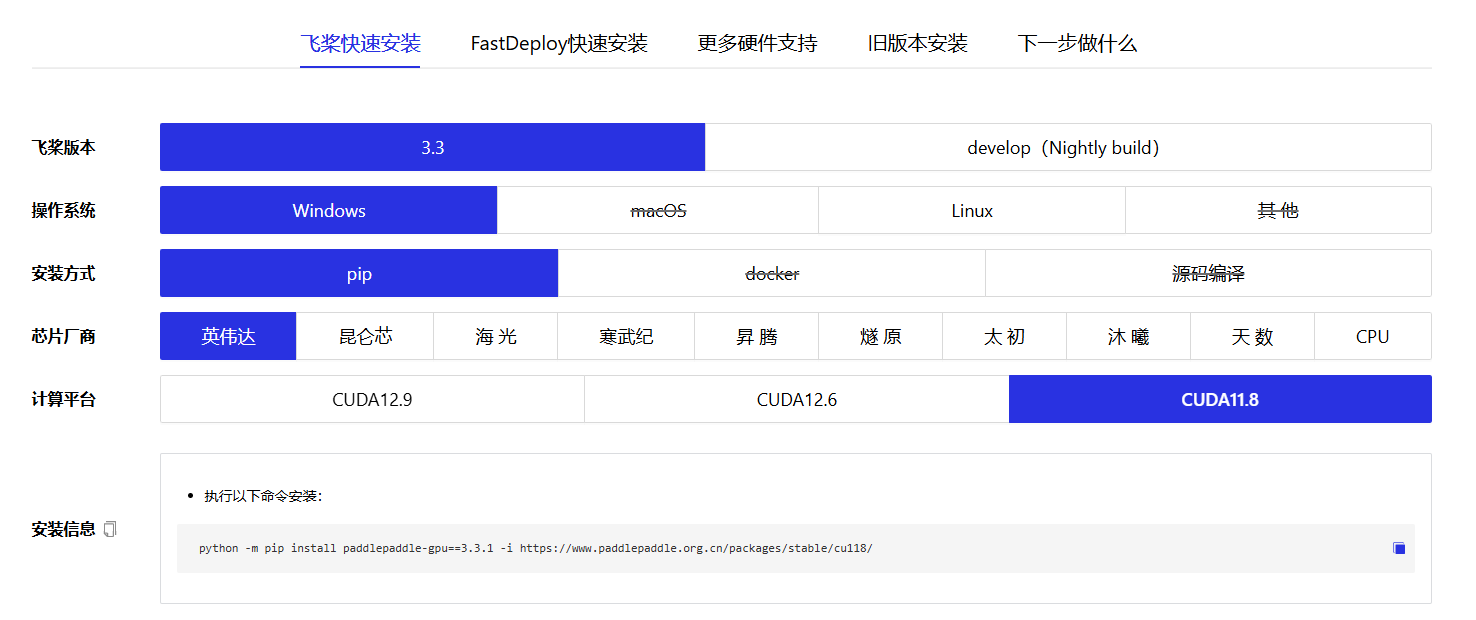This screenshot has height=620, width=1476.
Task: Click the 安装信息 label text
Action: [x=64, y=529]
